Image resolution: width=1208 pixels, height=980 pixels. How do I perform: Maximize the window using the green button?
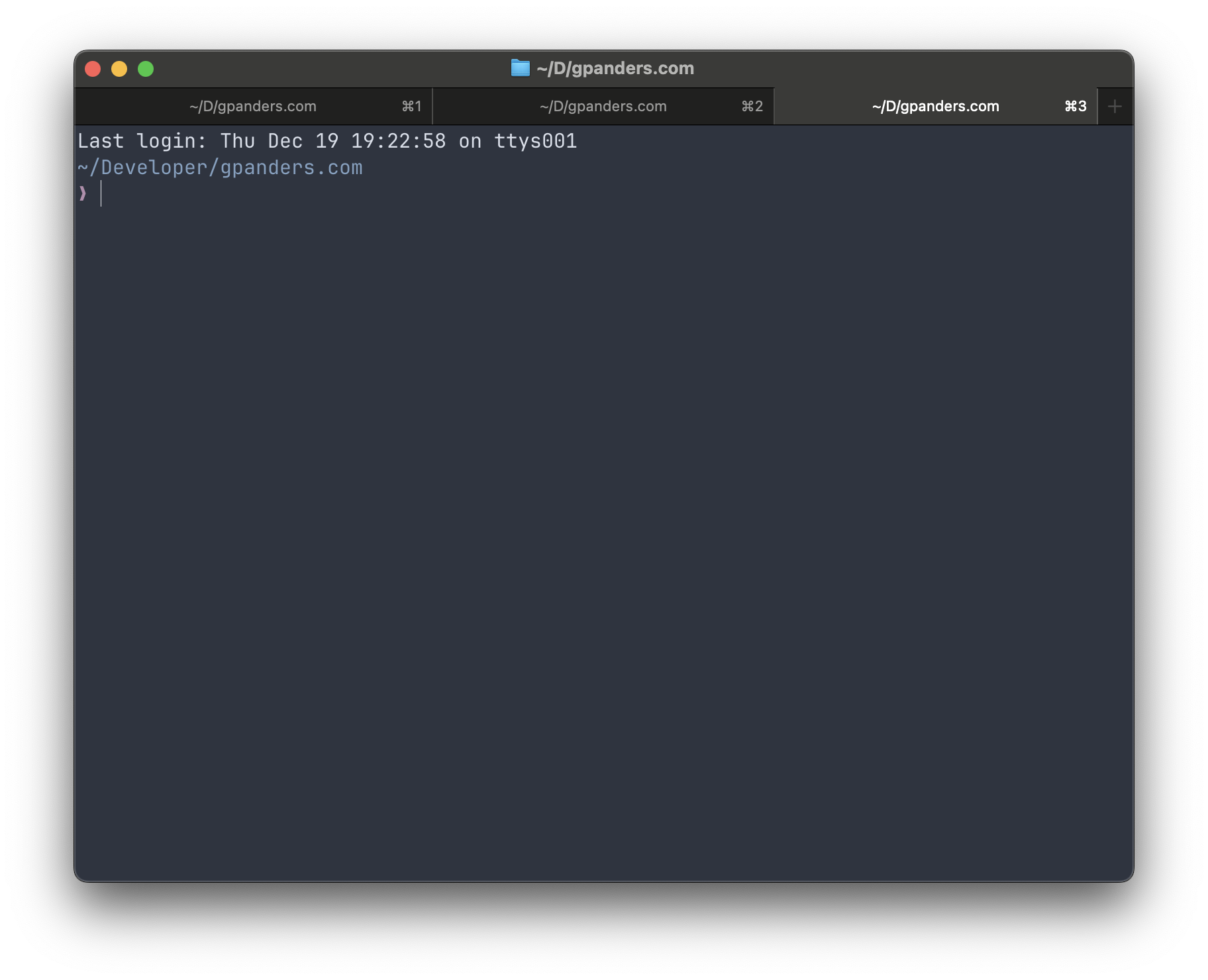[x=146, y=69]
